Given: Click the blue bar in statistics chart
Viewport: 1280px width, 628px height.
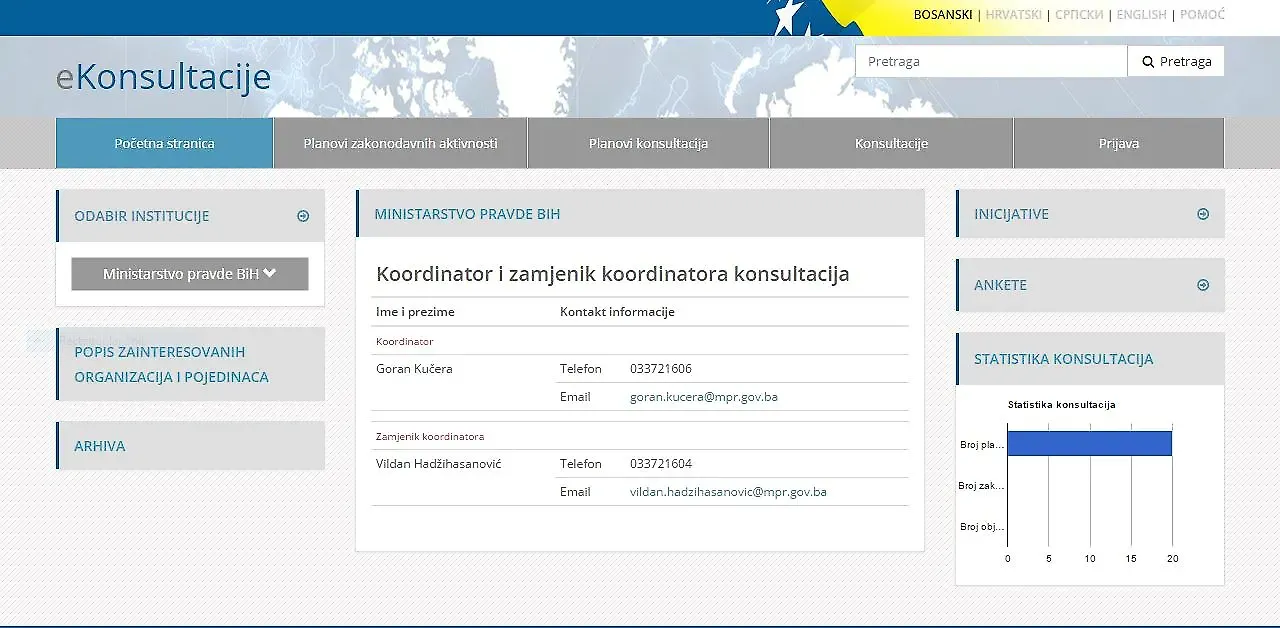Looking at the screenshot, I should pyautogui.click(x=1089, y=443).
